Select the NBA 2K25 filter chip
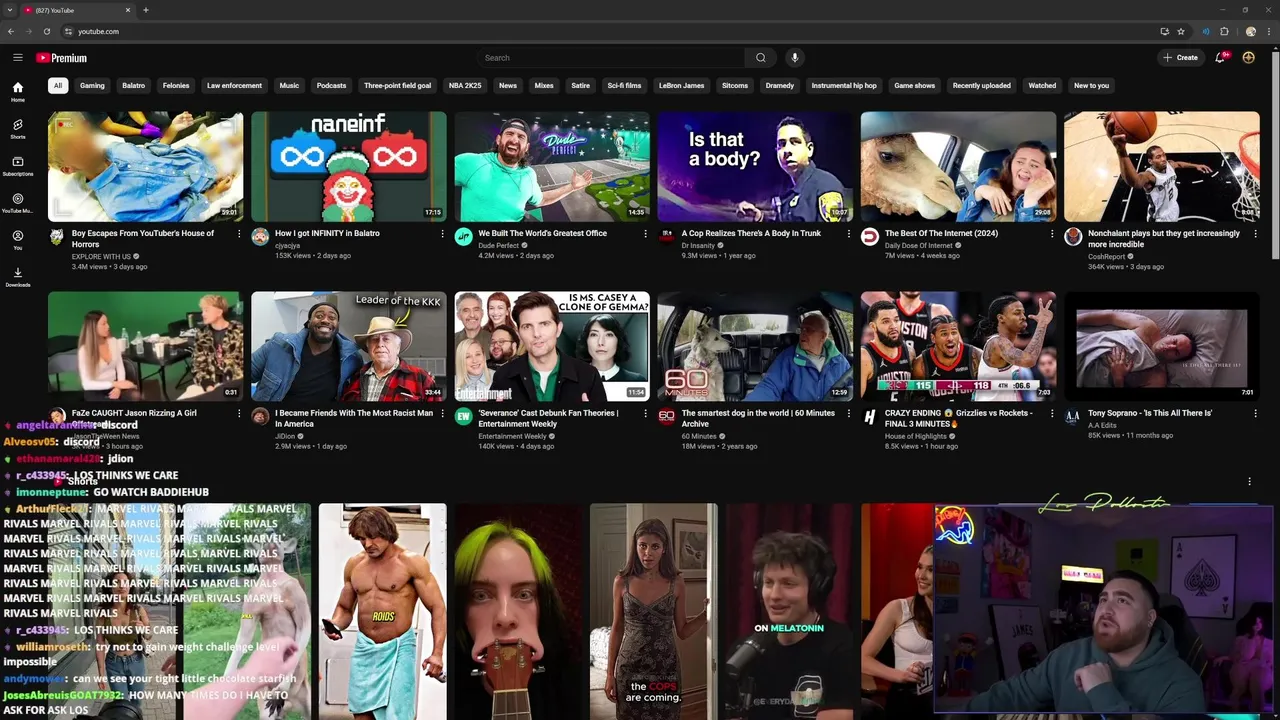The height and width of the screenshot is (720, 1280). pos(465,86)
